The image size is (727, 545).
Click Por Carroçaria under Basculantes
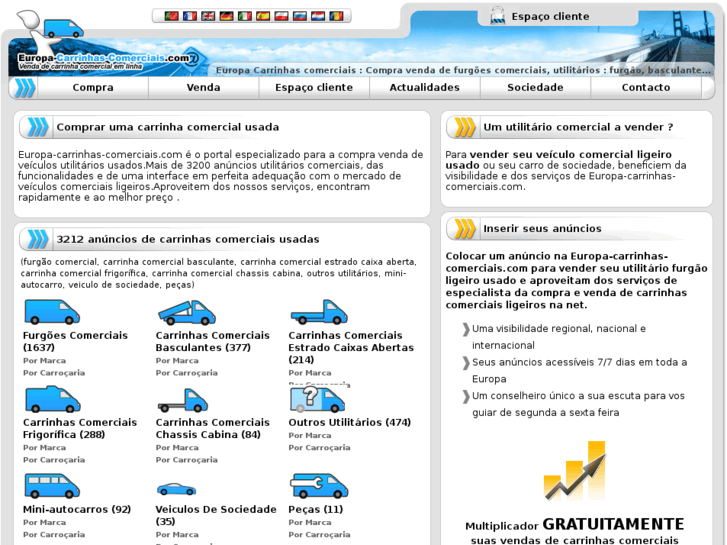click(x=186, y=372)
